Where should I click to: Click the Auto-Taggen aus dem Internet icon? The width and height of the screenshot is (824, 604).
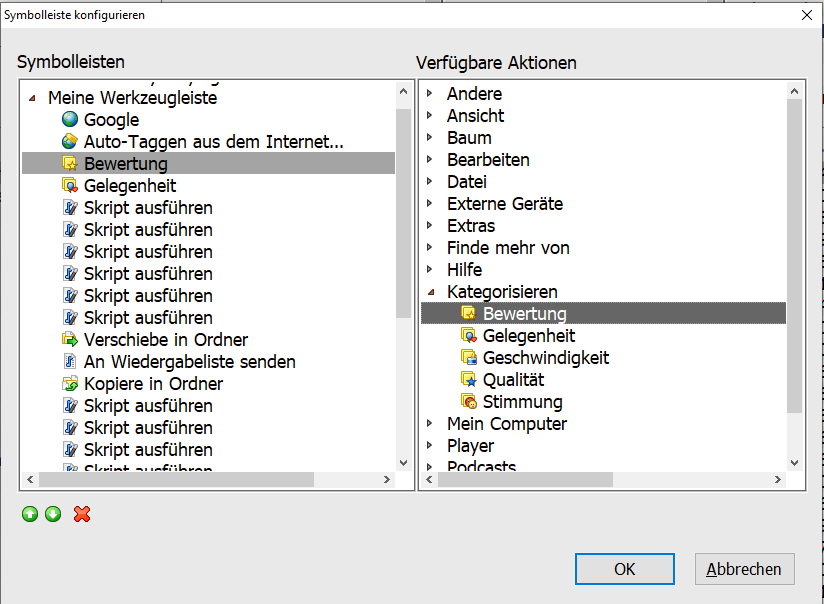(x=70, y=142)
